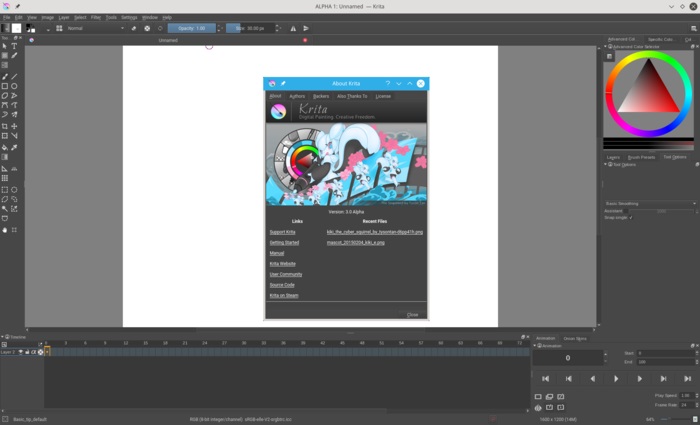This screenshot has width=700, height=425.
Task: Open the Filter menu
Action: [95, 17]
